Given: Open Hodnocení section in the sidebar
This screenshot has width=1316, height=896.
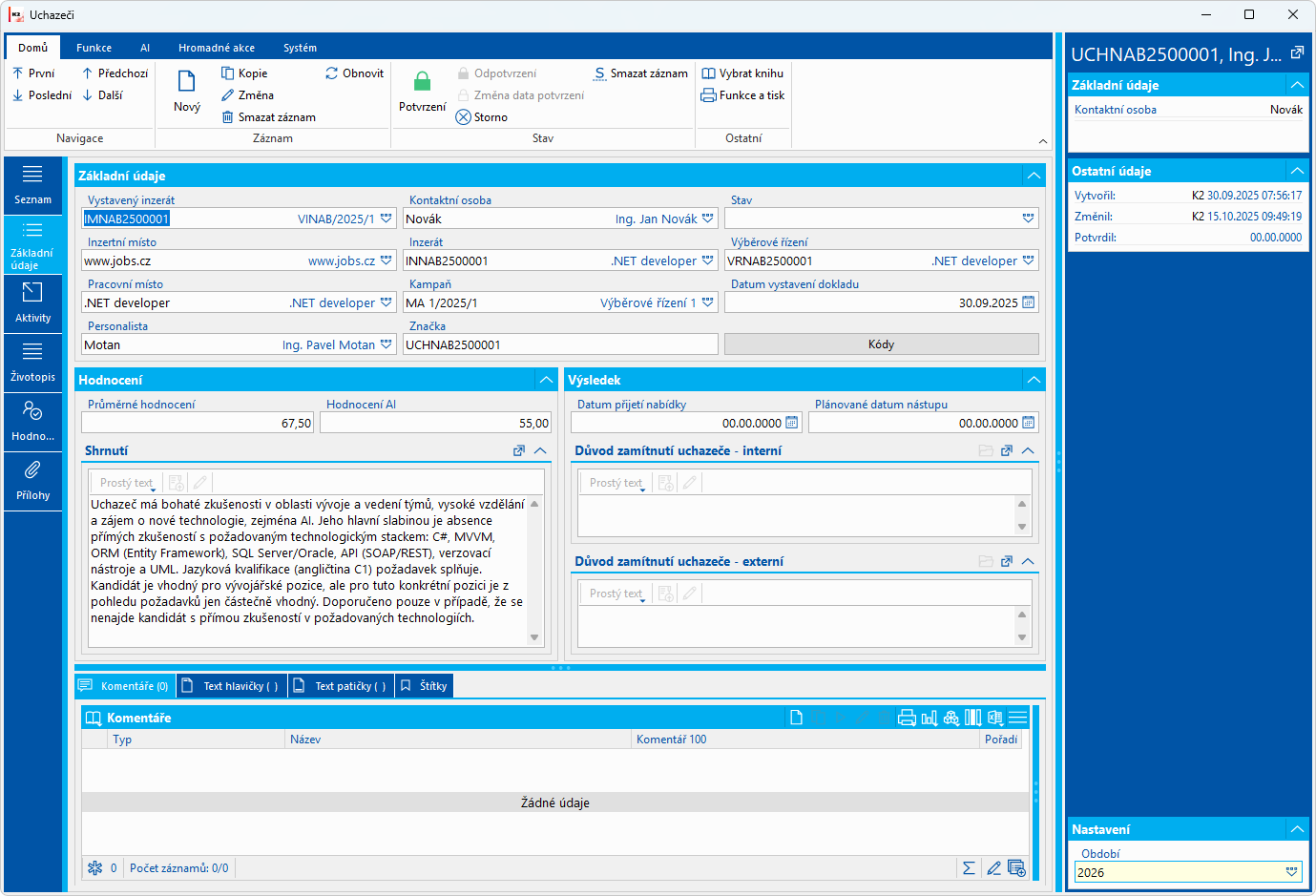Looking at the screenshot, I should [32, 422].
